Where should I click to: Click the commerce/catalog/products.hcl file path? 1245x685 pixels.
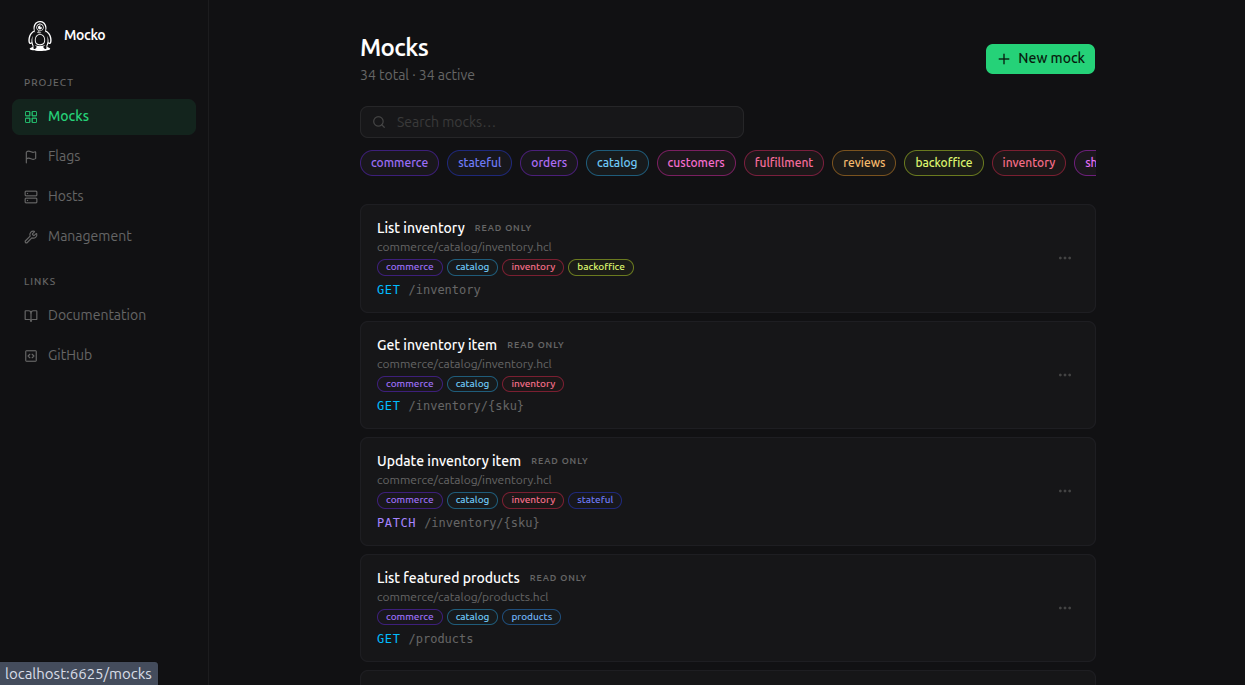[464, 597]
